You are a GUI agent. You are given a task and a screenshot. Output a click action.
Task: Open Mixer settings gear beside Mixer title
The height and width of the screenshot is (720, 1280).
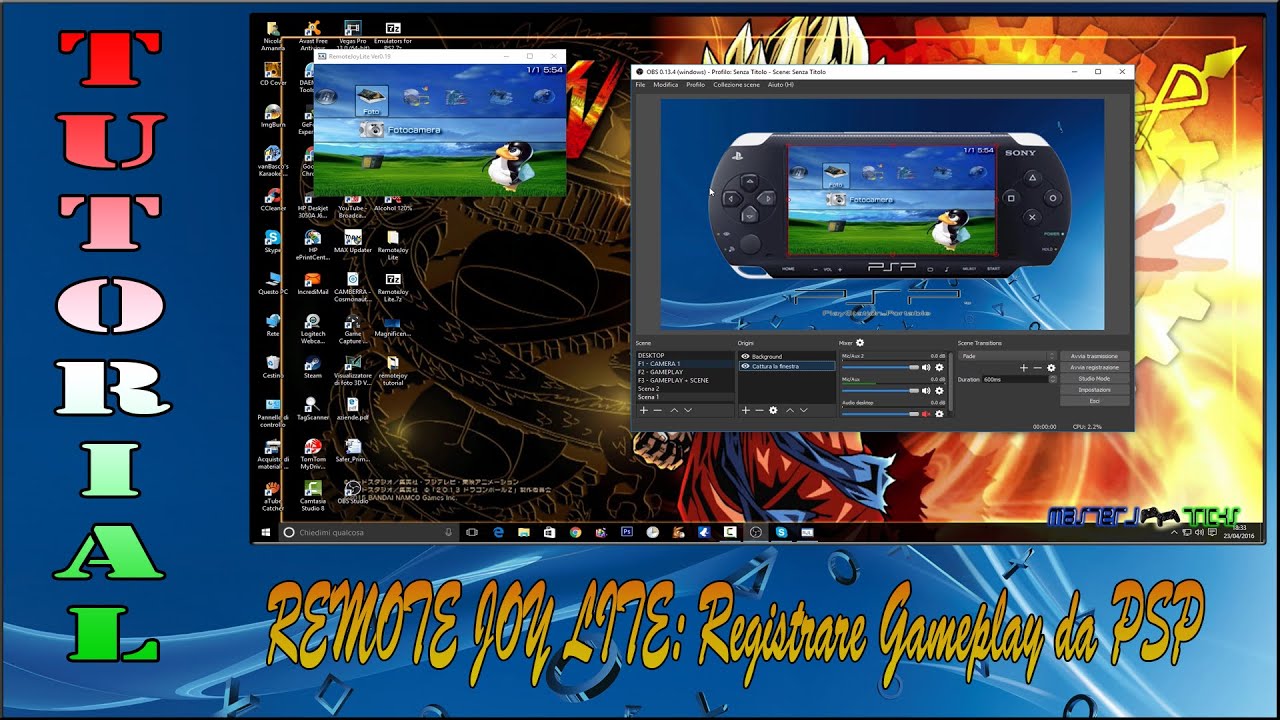(x=860, y=343)
